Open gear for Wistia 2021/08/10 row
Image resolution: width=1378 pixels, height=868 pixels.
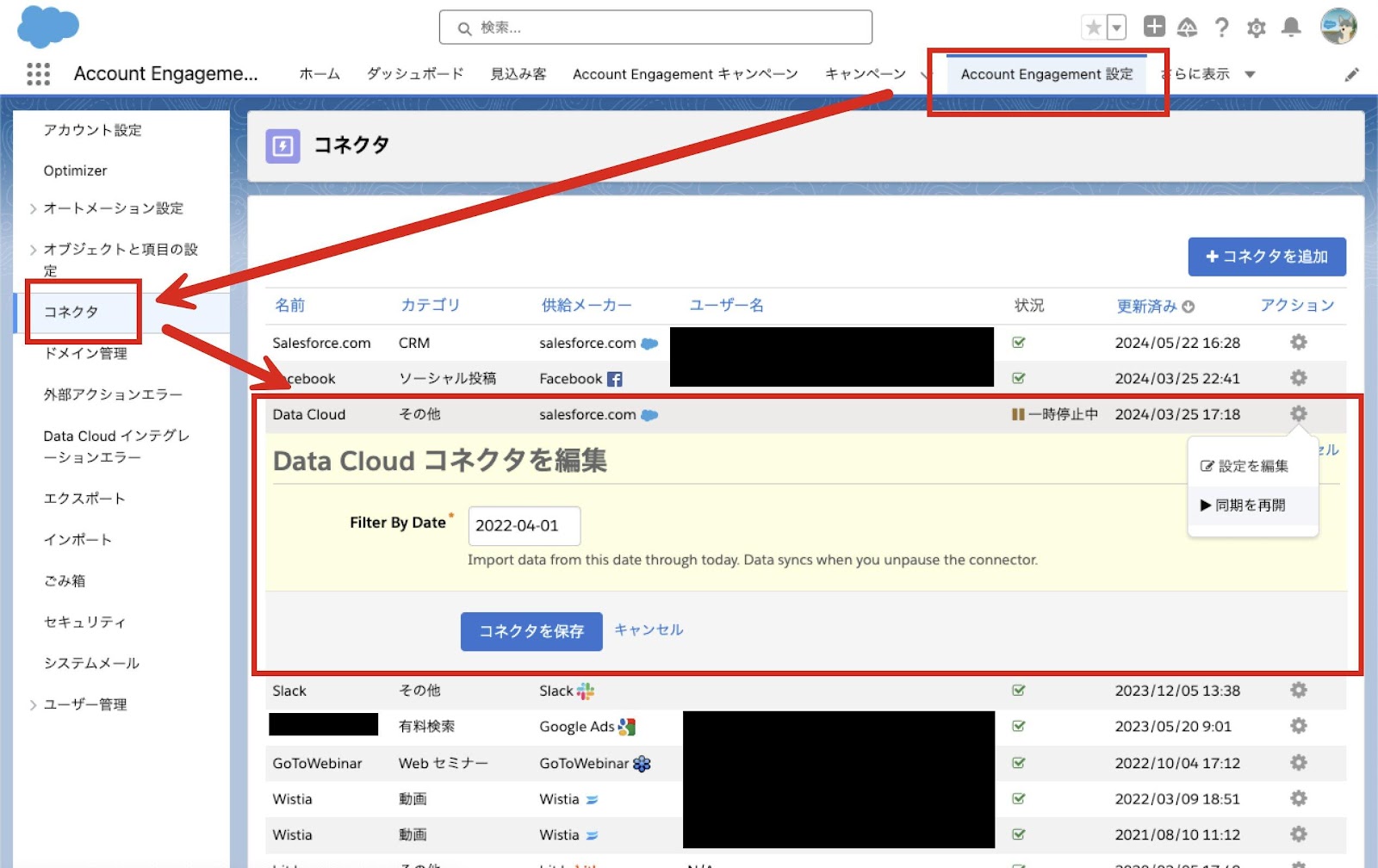pos(1299,834)
